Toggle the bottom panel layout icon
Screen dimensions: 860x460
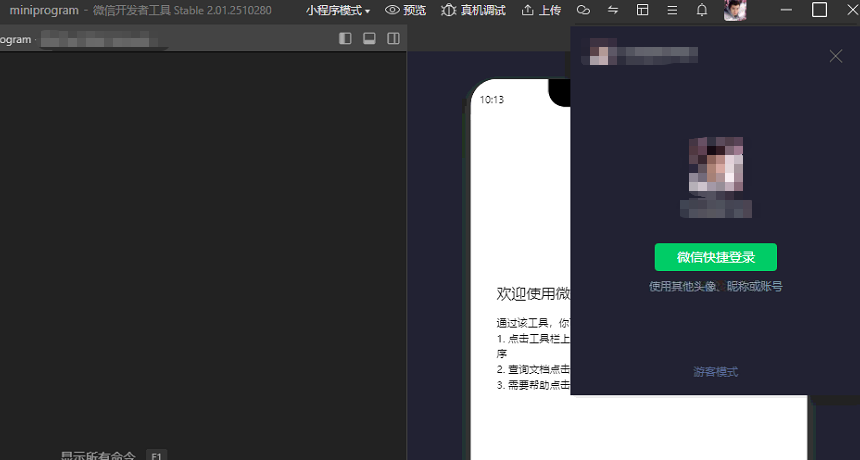point(369,38)
